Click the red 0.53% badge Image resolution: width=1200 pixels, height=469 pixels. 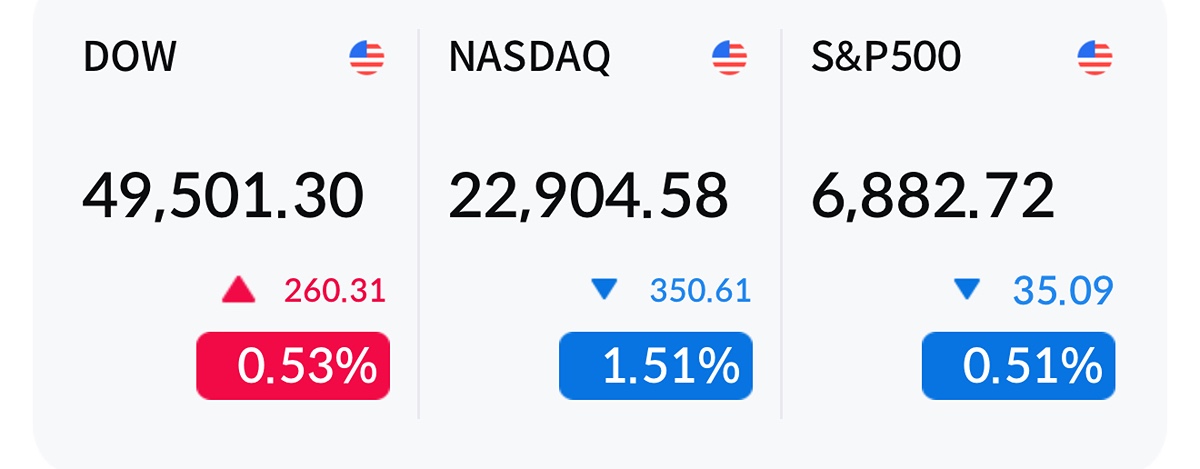[293, 367]
